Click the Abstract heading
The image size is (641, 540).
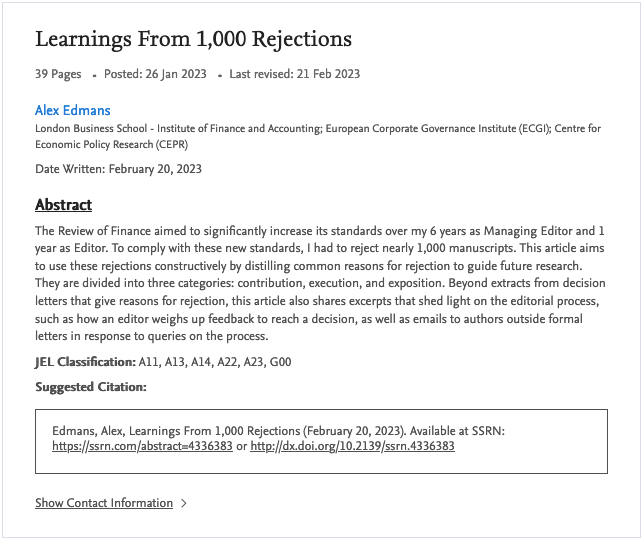(64, 205)
